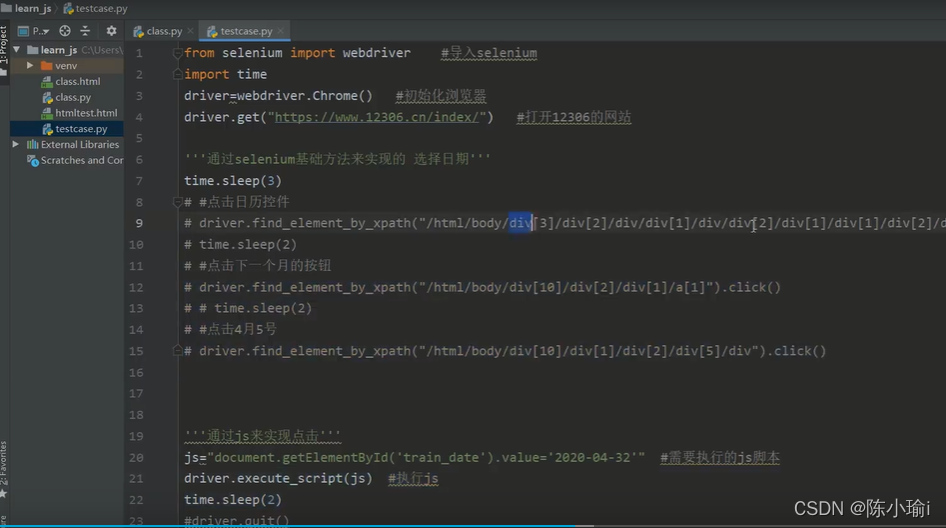Click the #driver.quit() comment on line 23

[x=236, y=520]
